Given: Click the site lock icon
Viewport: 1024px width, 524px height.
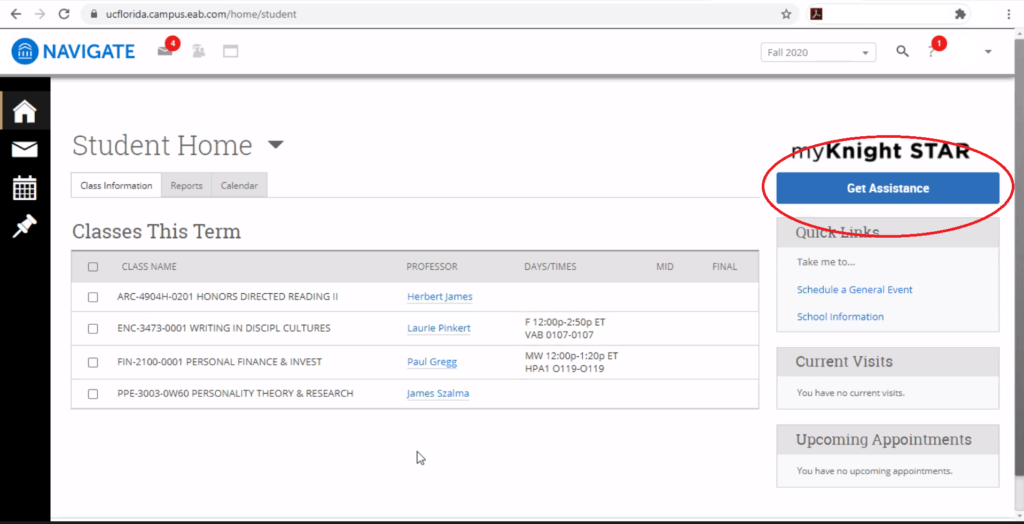Looking at the screenshot, I should pyautogui.click(x=95, y=14).
